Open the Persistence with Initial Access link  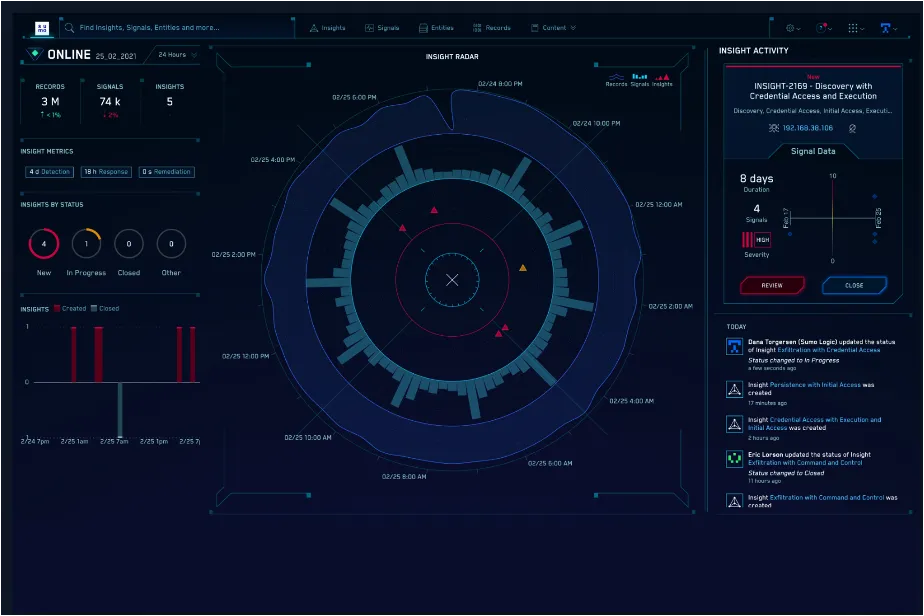(815, 384)
